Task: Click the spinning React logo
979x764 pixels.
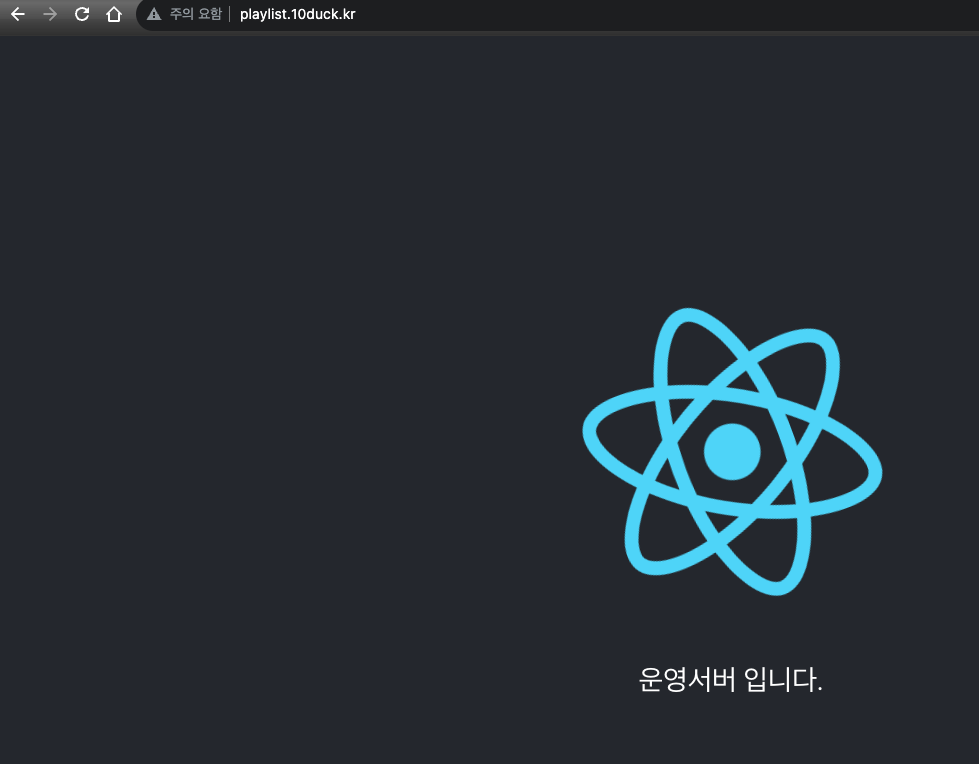Action: pyautogui.click(x=732, y=451)
